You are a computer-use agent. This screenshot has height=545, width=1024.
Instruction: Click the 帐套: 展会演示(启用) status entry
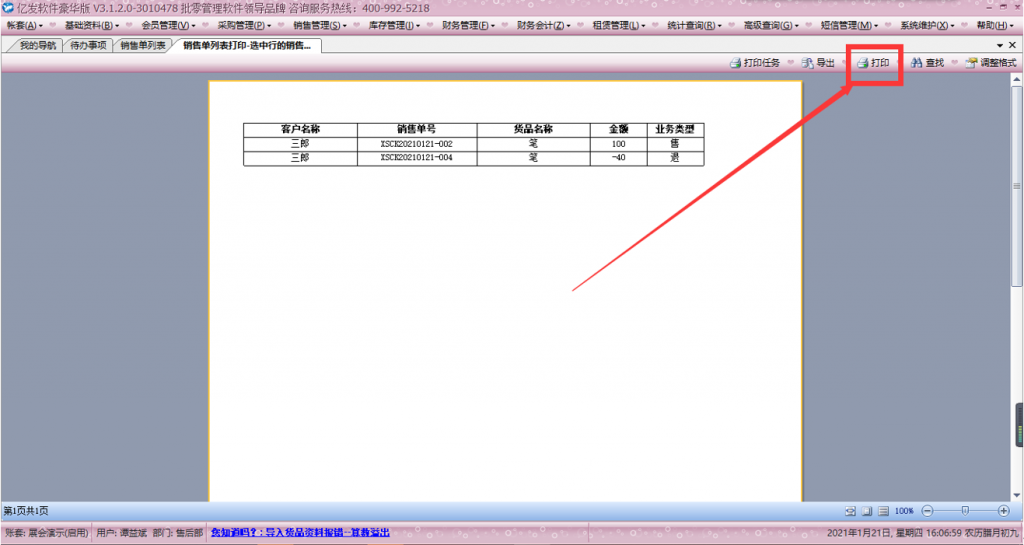(46, 533)
